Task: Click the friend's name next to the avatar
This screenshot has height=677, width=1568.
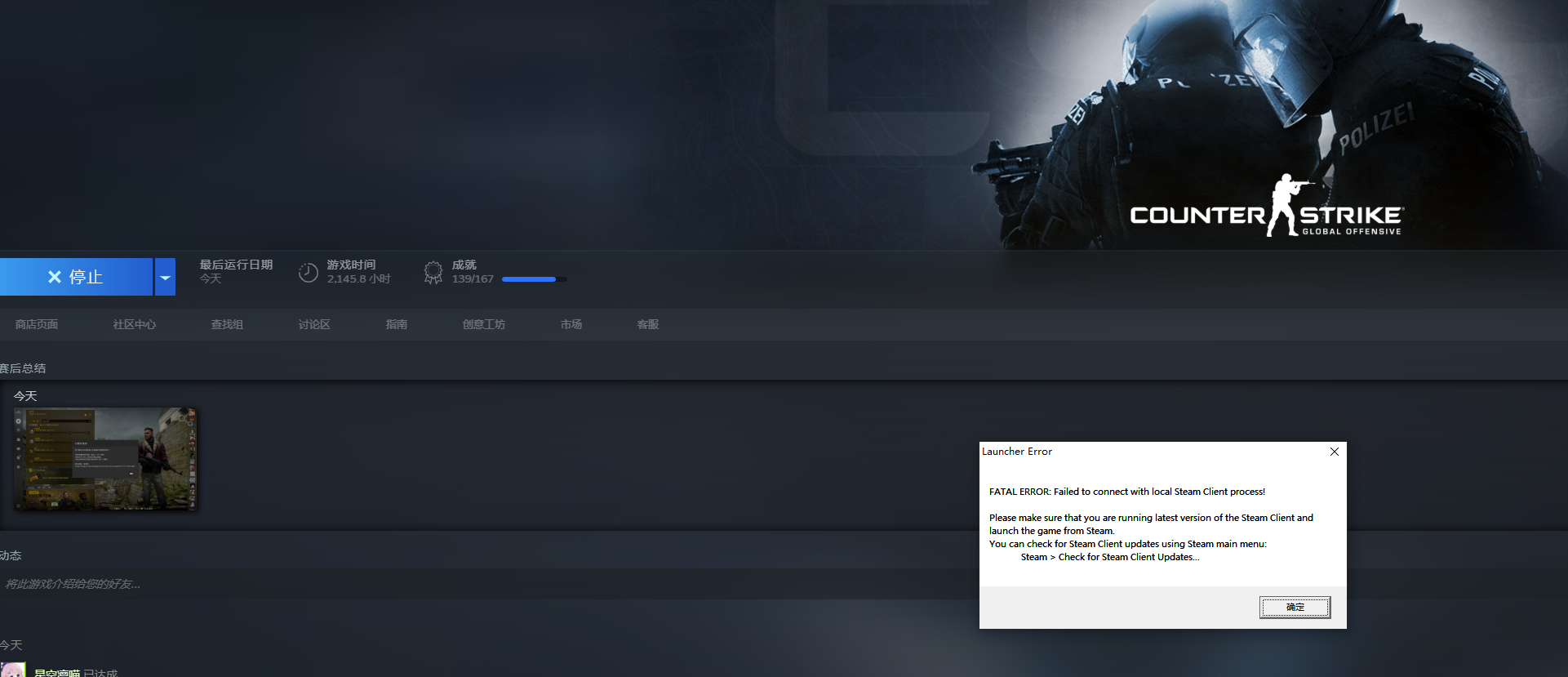Action: [x=57, y=672]
